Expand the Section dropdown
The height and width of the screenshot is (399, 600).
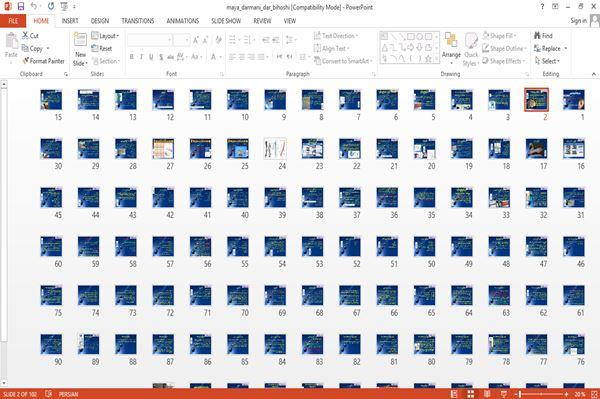click(106, 61)
